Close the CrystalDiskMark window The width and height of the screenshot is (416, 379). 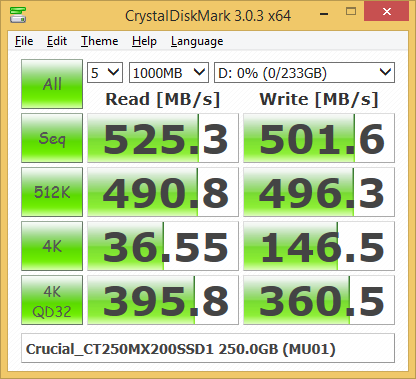coord(387,11)
